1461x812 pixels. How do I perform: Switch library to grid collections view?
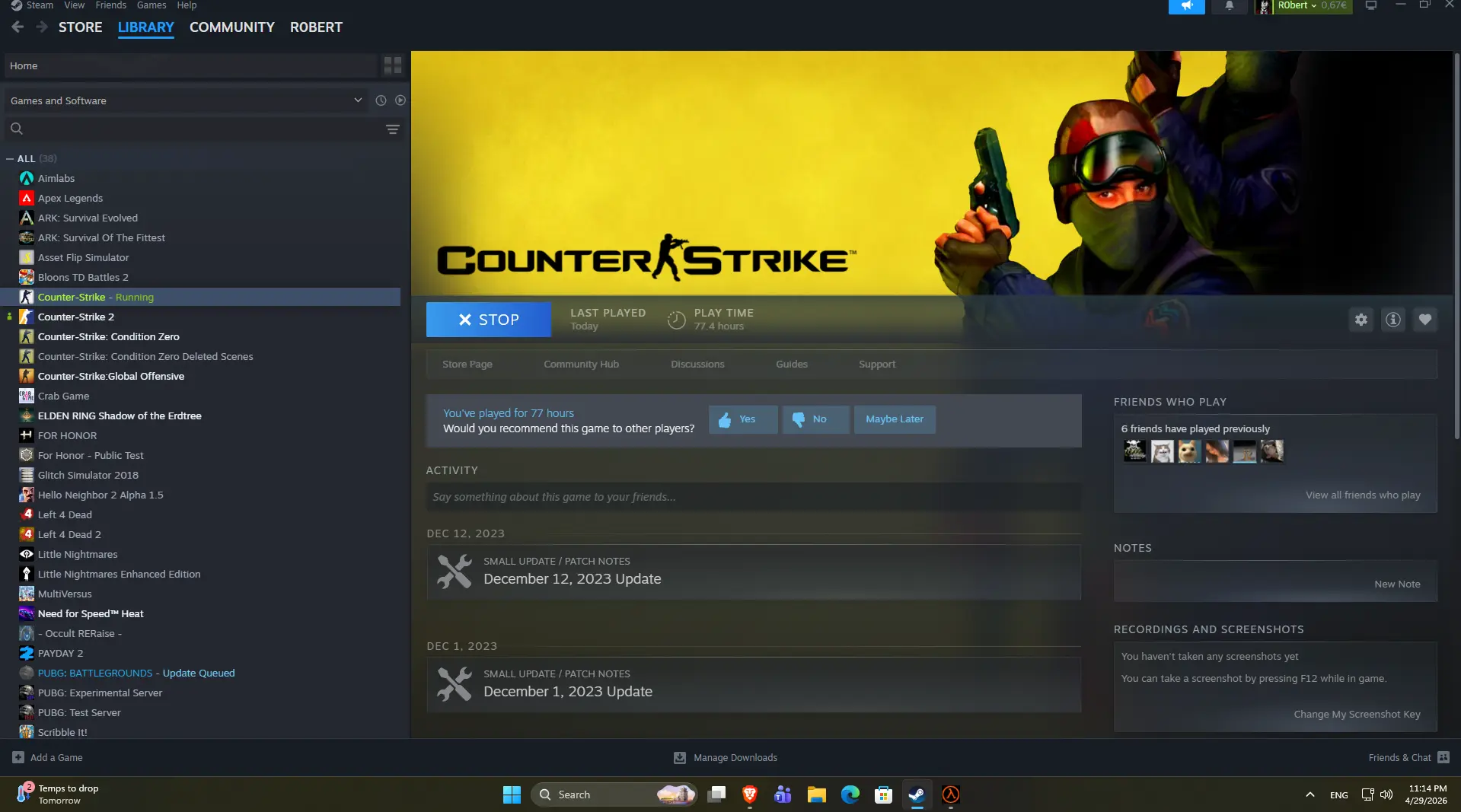coord(393,65)
